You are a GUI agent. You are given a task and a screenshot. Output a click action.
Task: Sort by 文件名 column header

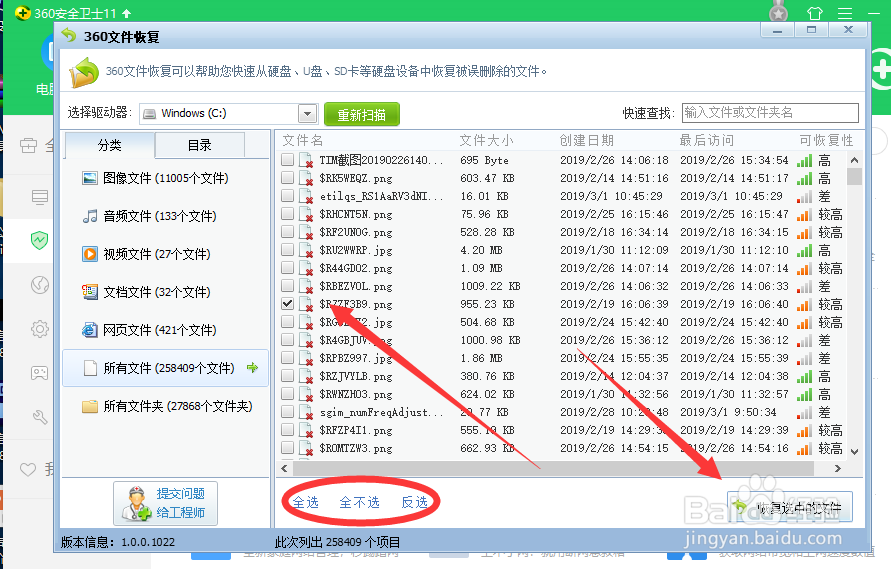point(302,140)
